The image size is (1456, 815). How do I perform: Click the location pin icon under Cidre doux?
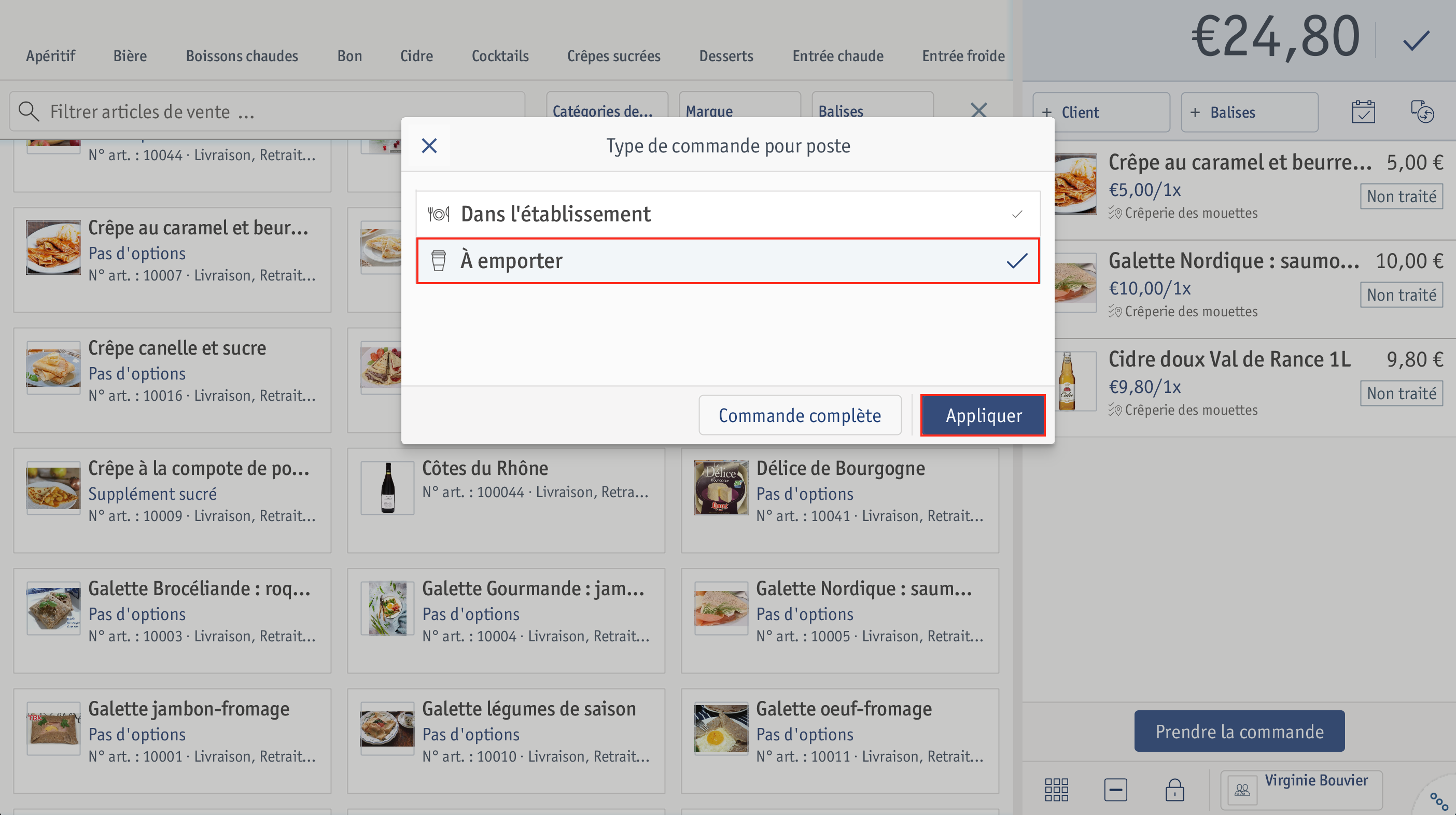pos(1115,410)
